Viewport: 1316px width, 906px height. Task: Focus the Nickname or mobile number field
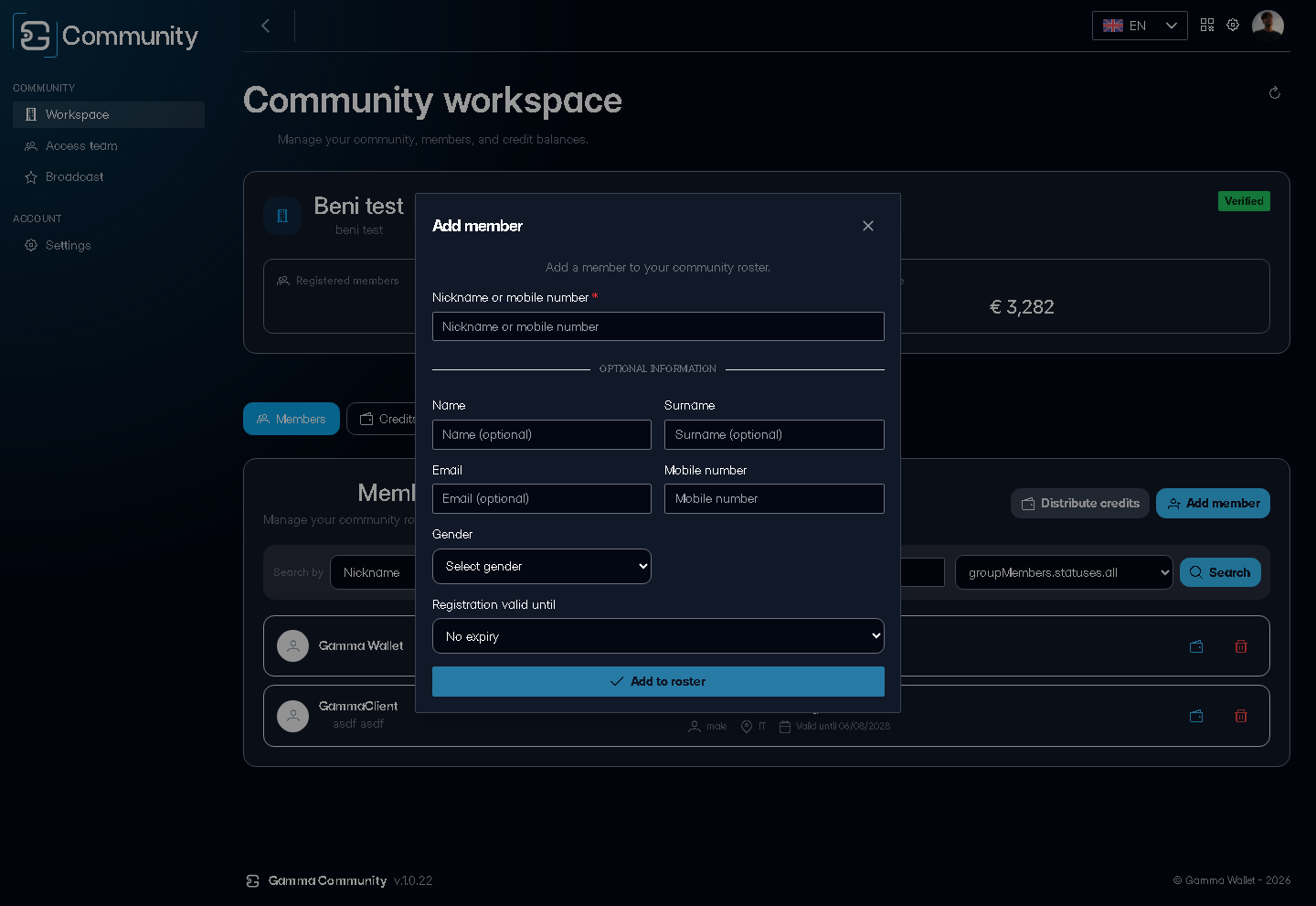pos(658,326)
